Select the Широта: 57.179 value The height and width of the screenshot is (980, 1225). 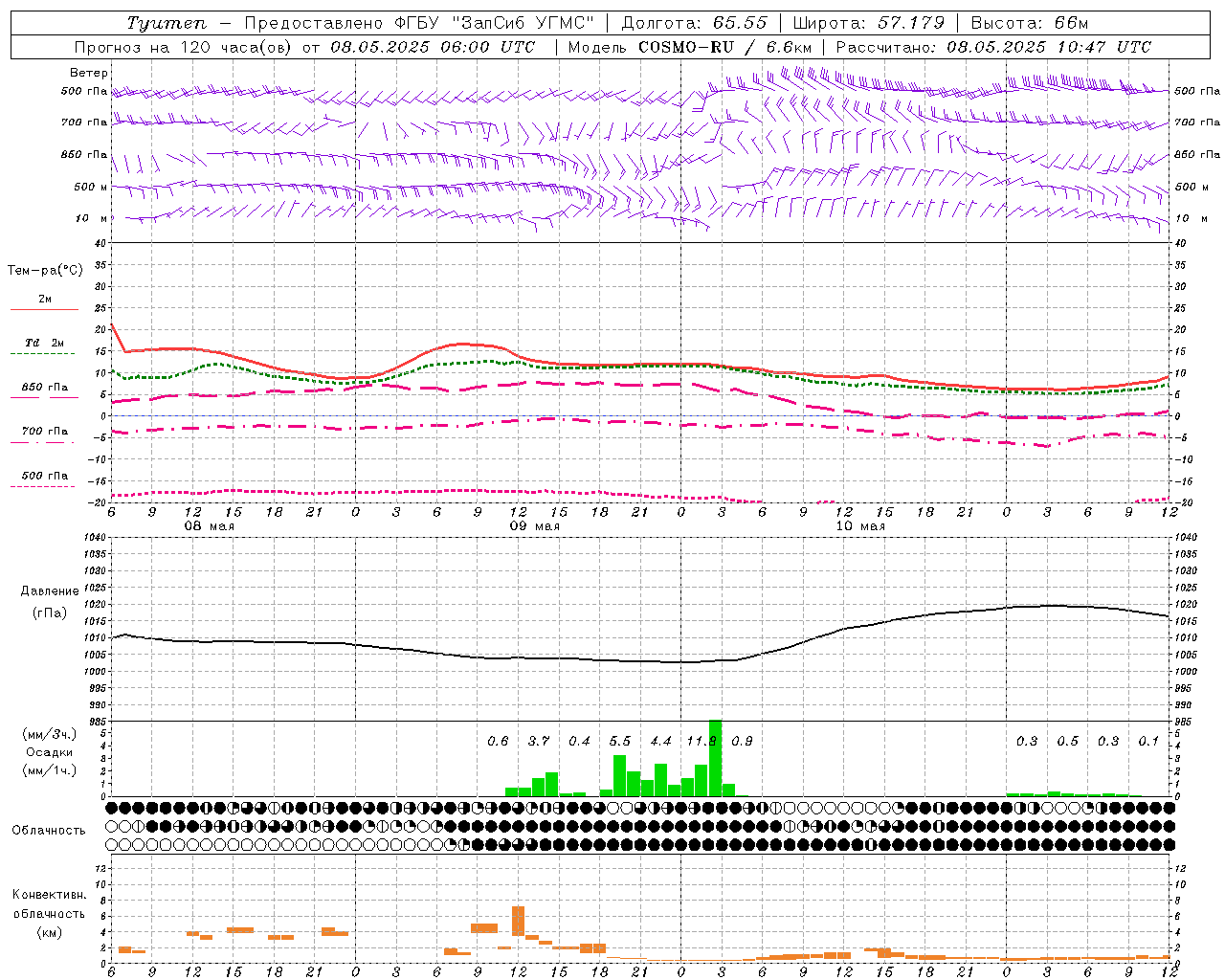869,23
